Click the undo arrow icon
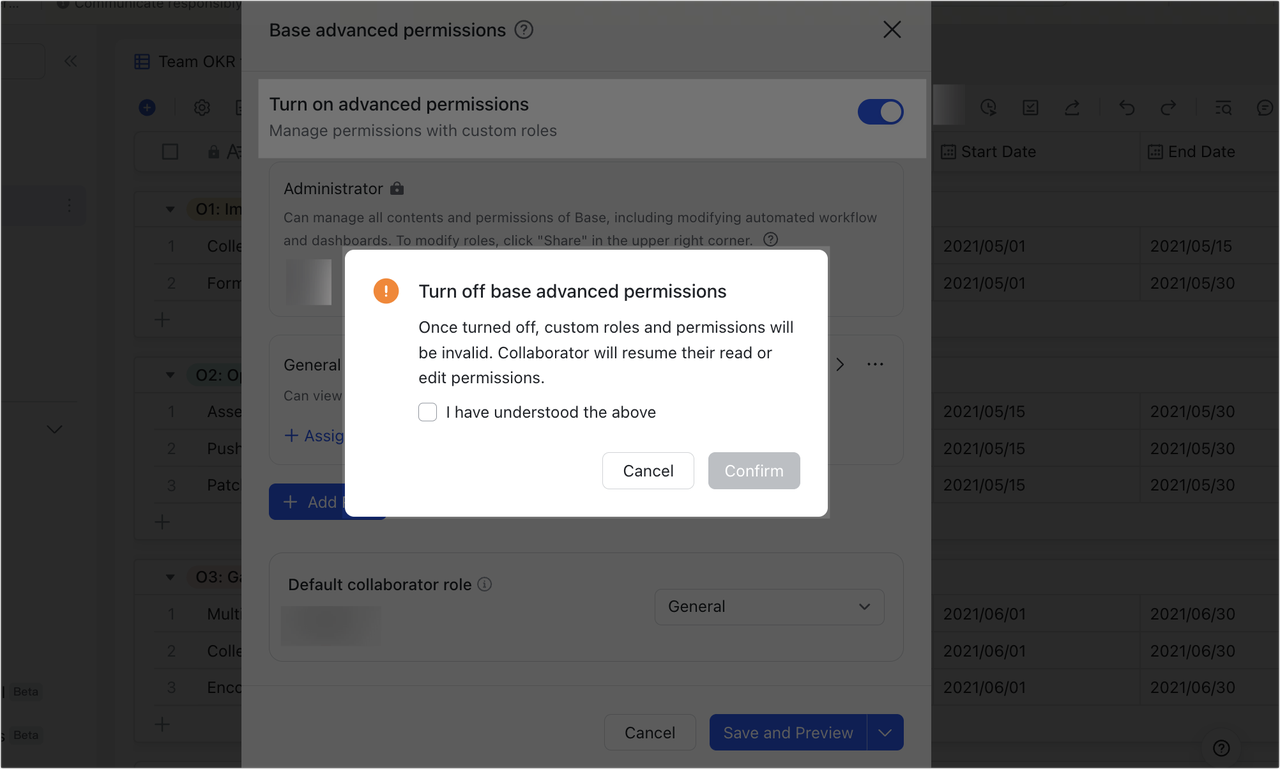The height and width of the screenshot is (769, 1280). pos(1126,107)
